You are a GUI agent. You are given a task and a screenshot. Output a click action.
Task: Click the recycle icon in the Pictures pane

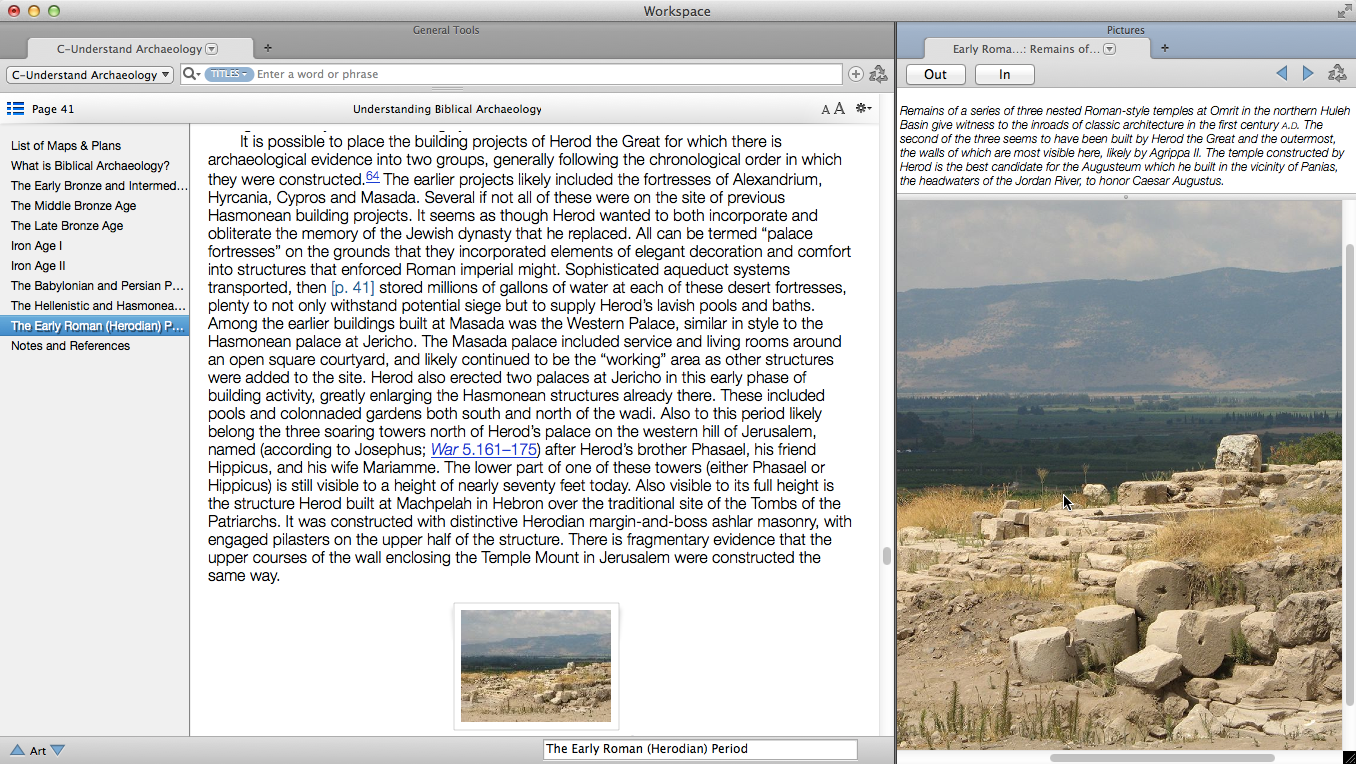[1336, 74]
